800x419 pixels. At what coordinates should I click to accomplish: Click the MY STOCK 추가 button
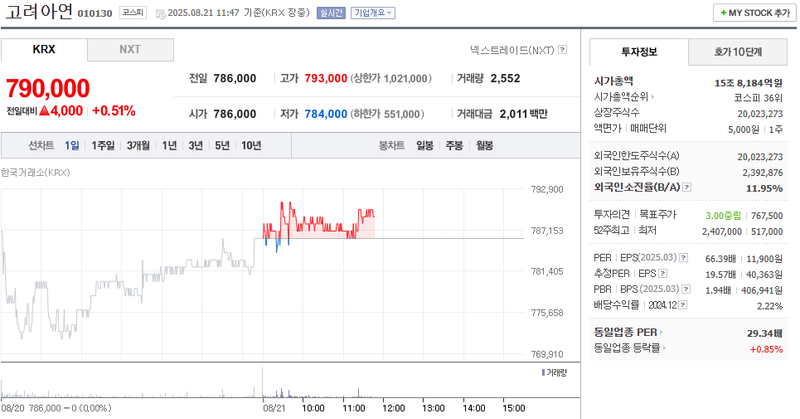[x=755, y=13]
